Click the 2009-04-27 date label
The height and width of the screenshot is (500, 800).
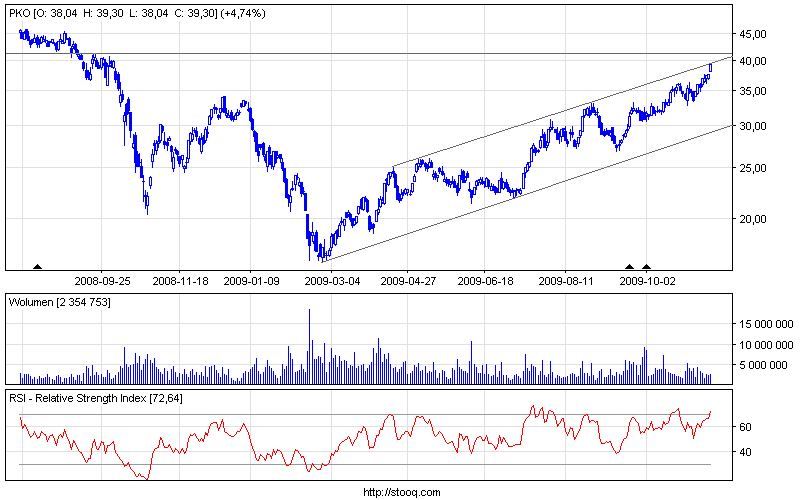[408, 281]
